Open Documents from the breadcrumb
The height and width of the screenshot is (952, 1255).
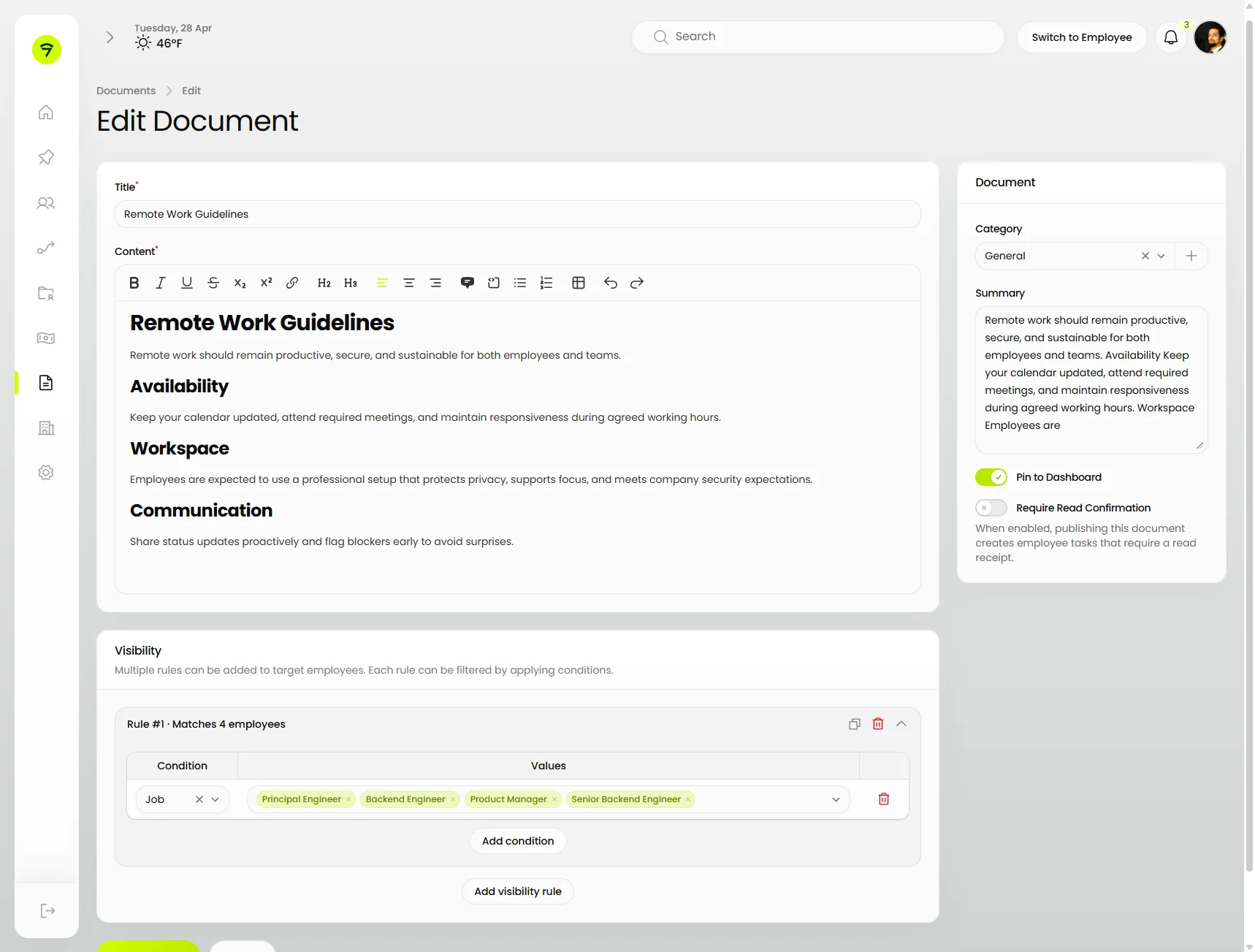tap(126, 90)
